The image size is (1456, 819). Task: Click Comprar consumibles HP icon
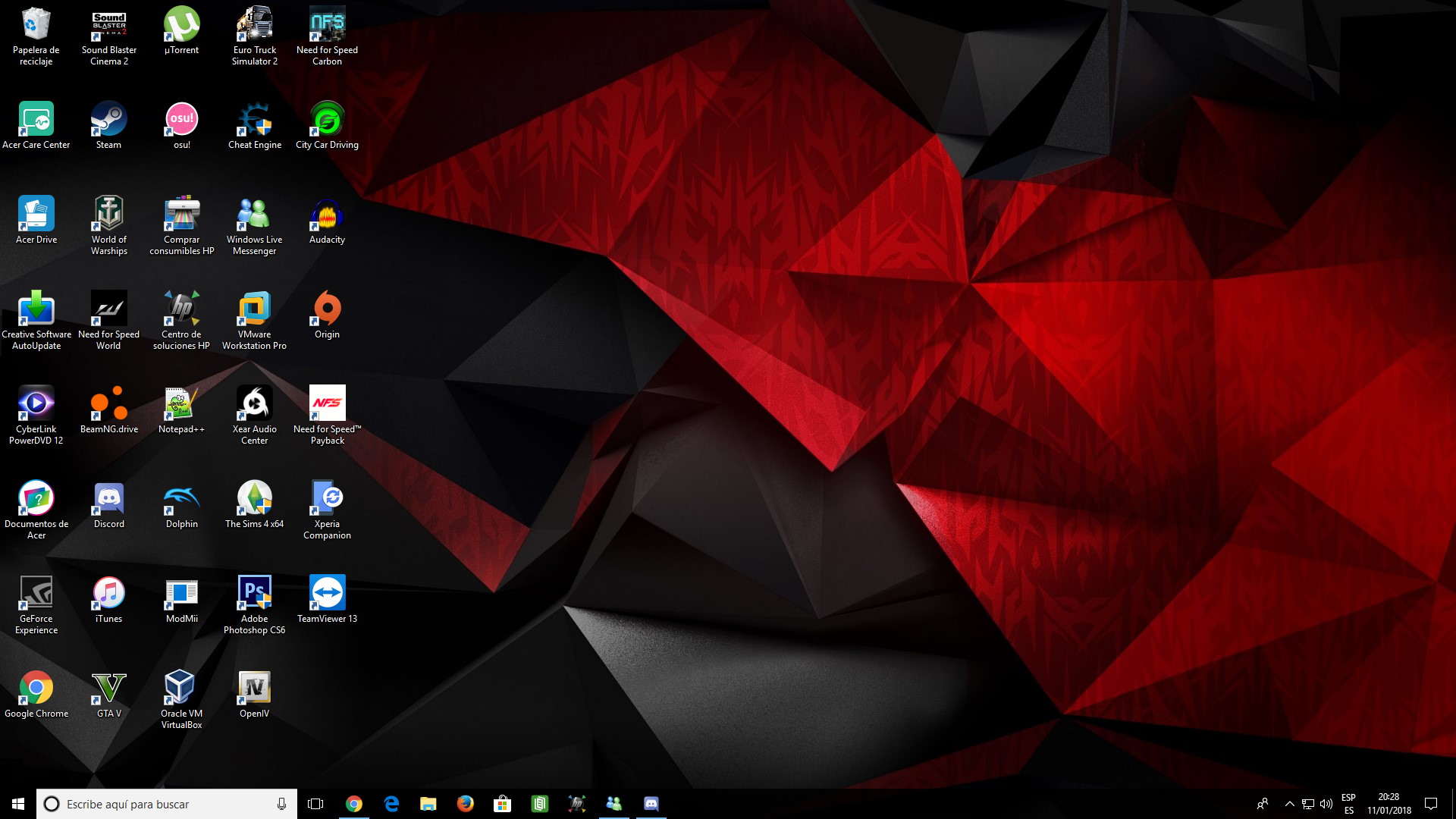(182, 225)
